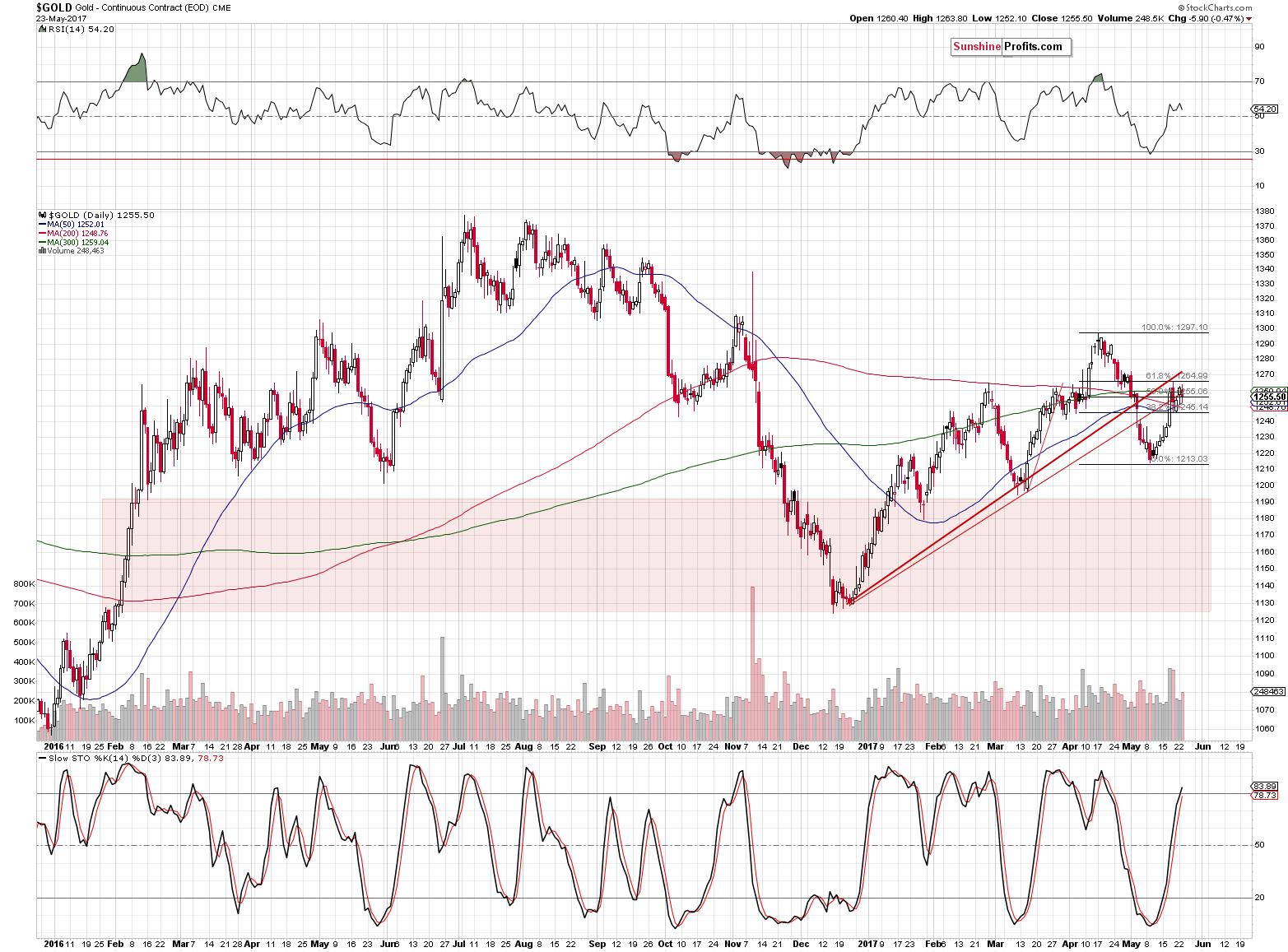Screen dimensions: 1288x952
Task: Click the red down arrow after Chg value
Action: (x=1248, y=19)
